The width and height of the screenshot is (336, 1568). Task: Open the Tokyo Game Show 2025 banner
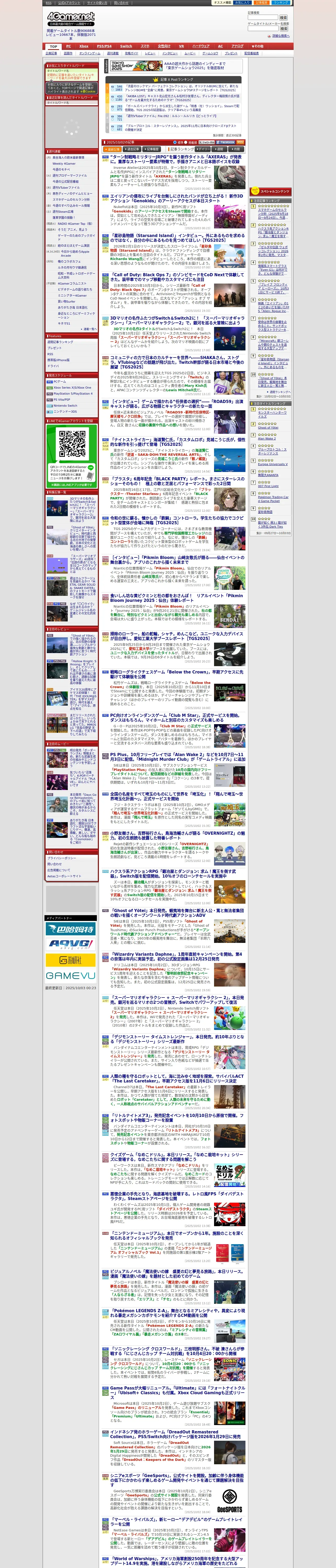[136, 66]
